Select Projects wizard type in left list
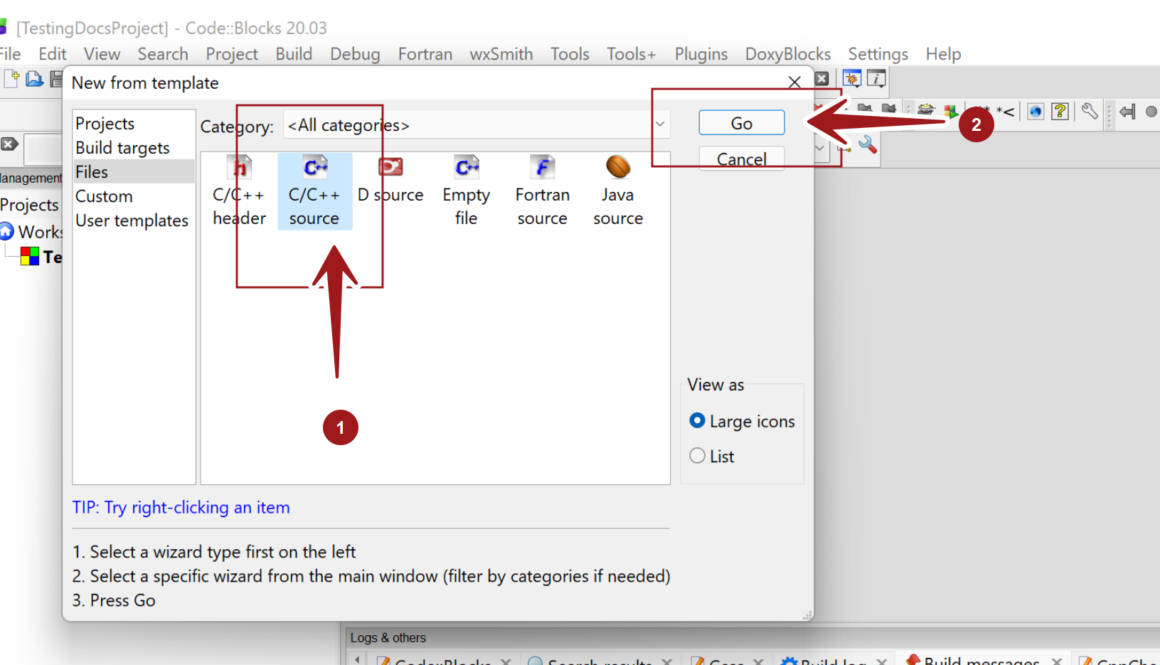 105,124
